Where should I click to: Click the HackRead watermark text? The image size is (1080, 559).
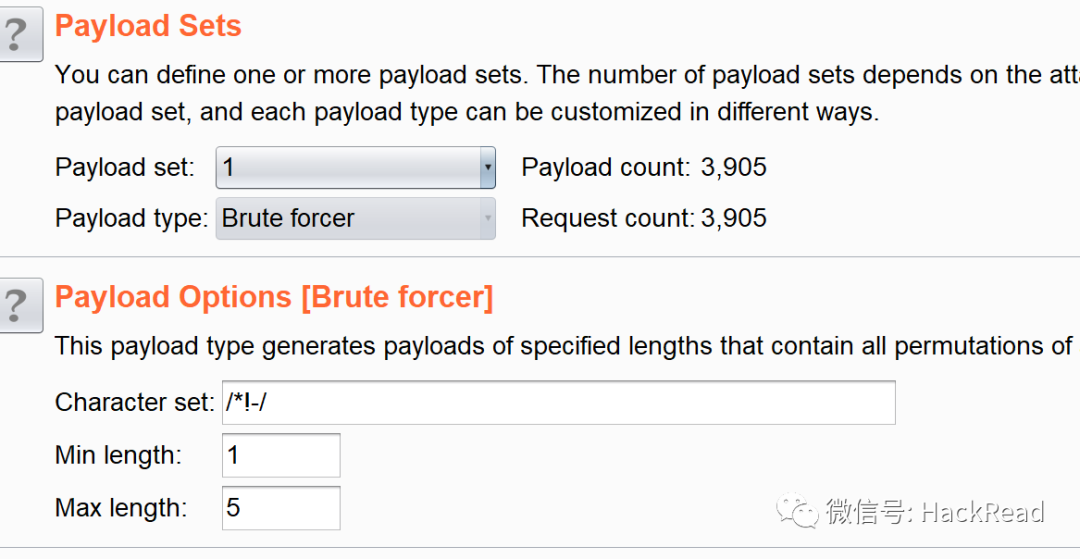982,512
